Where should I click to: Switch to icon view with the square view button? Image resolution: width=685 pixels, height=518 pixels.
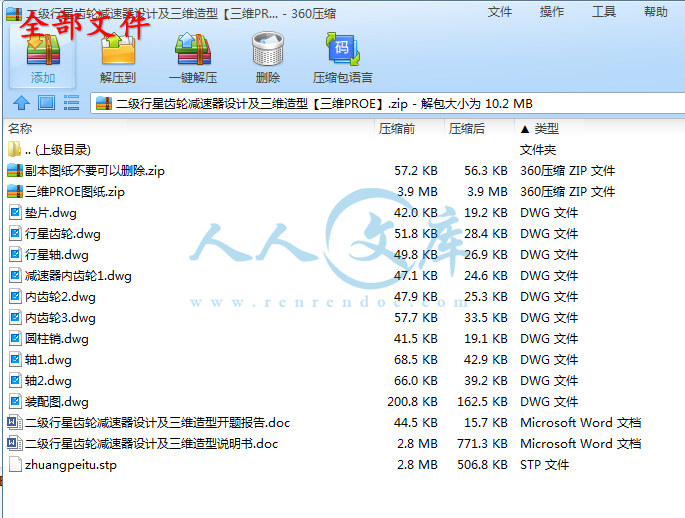coord(46,103)
